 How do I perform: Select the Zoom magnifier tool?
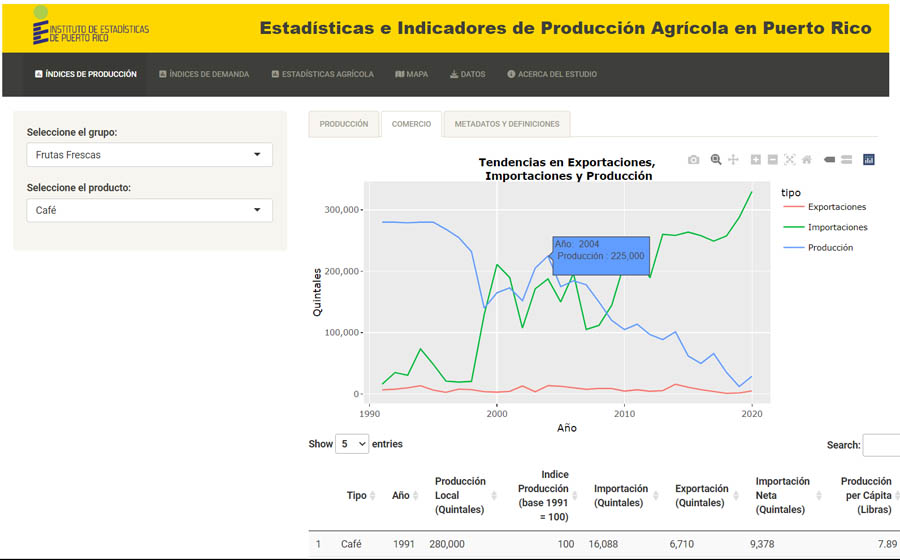[716, 160]
